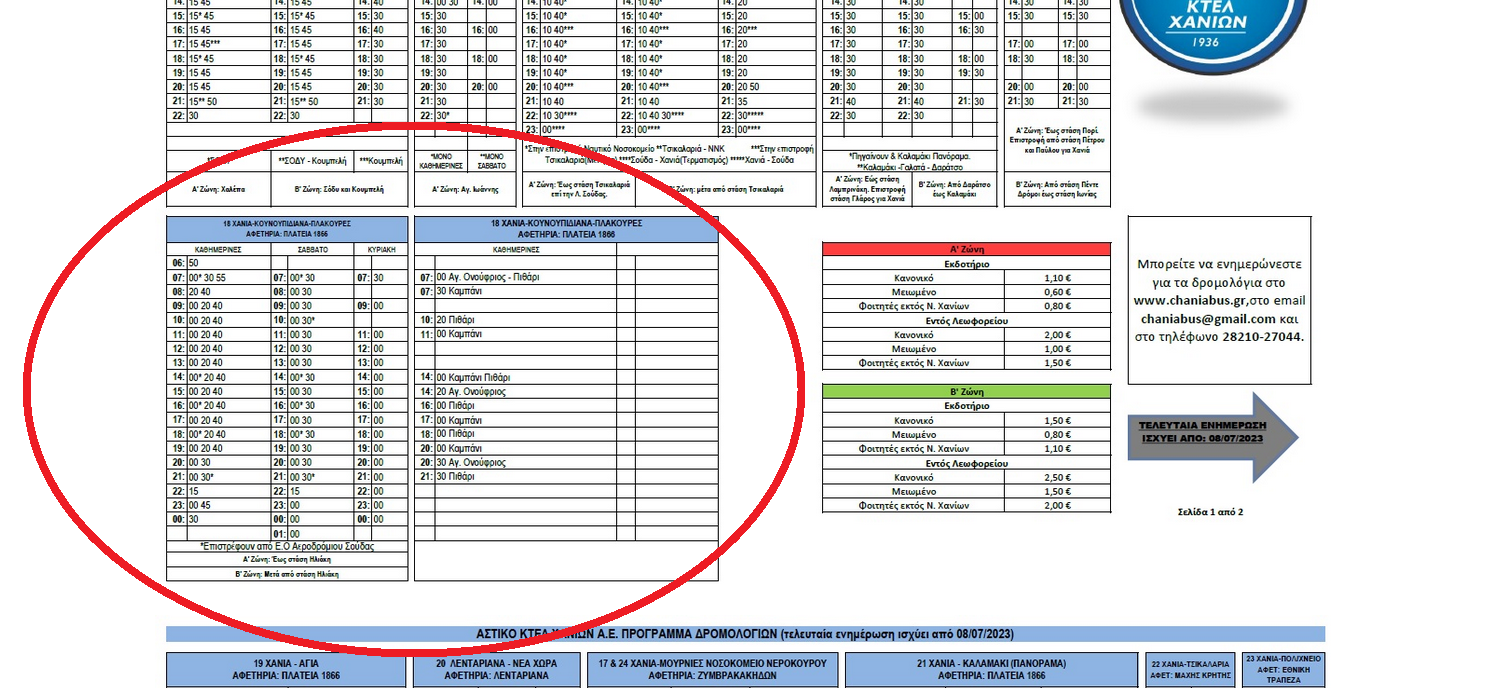The height and width of the screenshot is (688, 1507).
Task: Click the 'Σελίδα 1 από 2' page label
Action: [x=1210, y=513]
